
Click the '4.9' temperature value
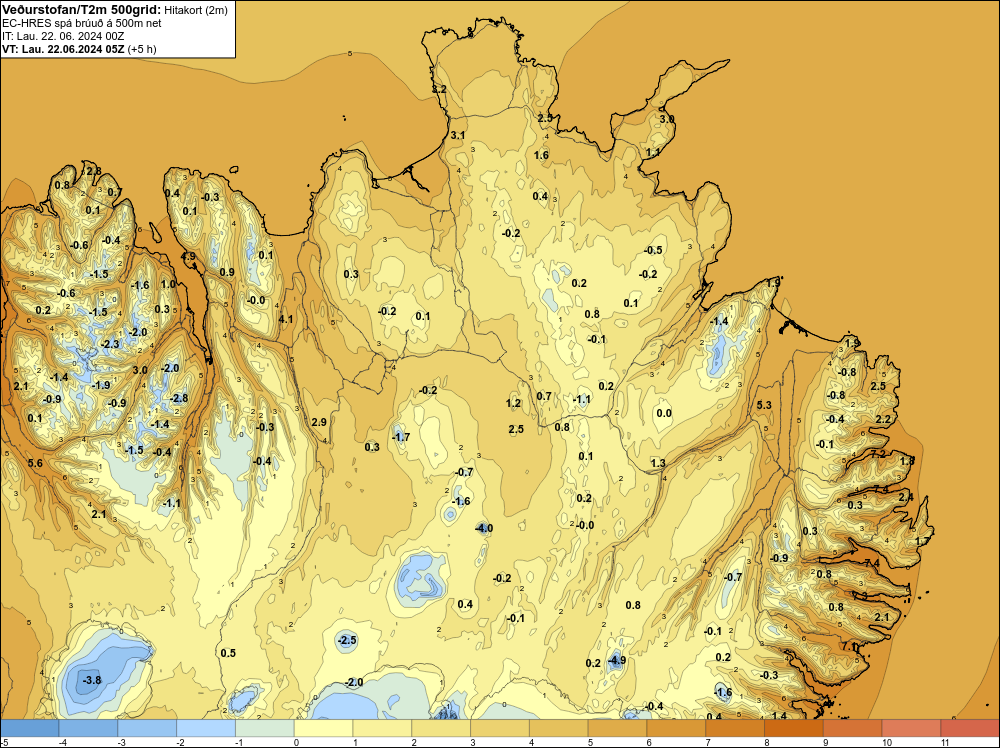[x=188, y=256]
